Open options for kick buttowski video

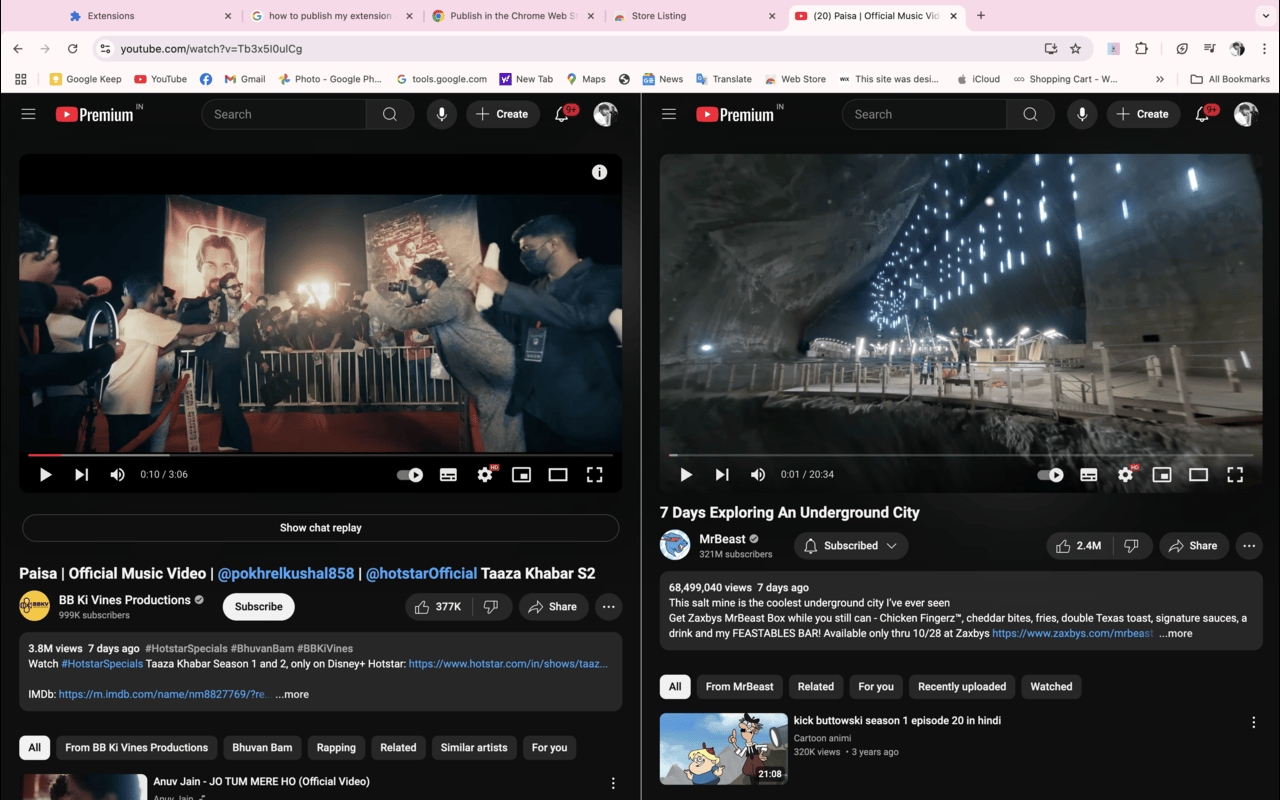coord(1253,722)
